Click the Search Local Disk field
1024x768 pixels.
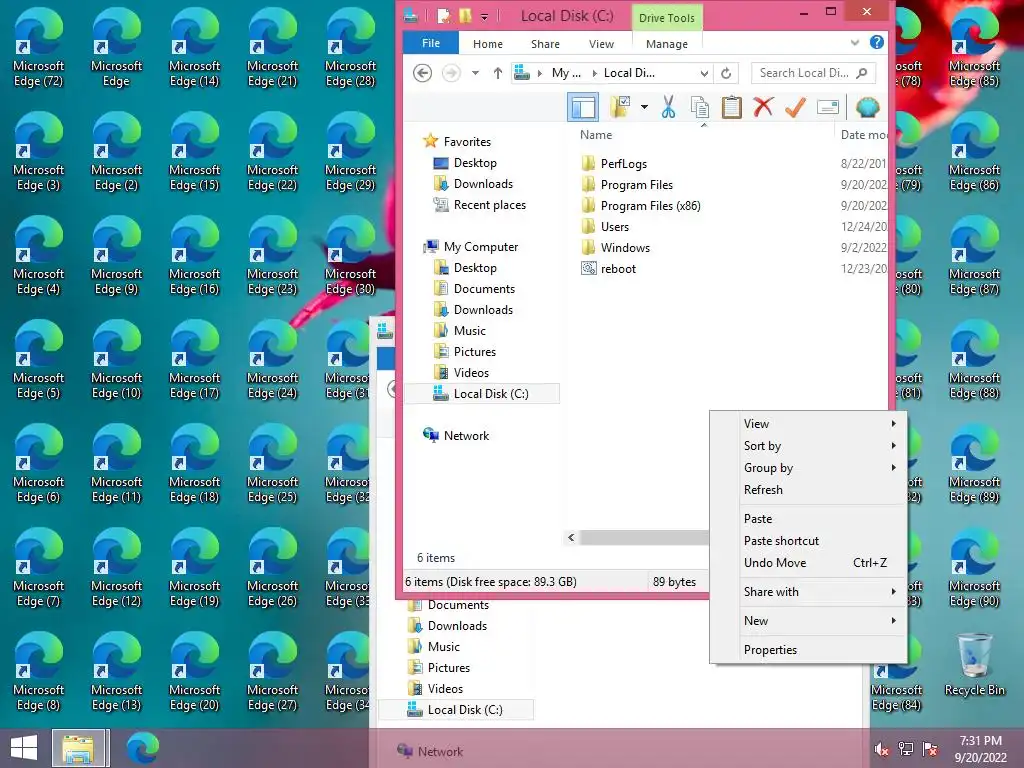pos(812,73)
